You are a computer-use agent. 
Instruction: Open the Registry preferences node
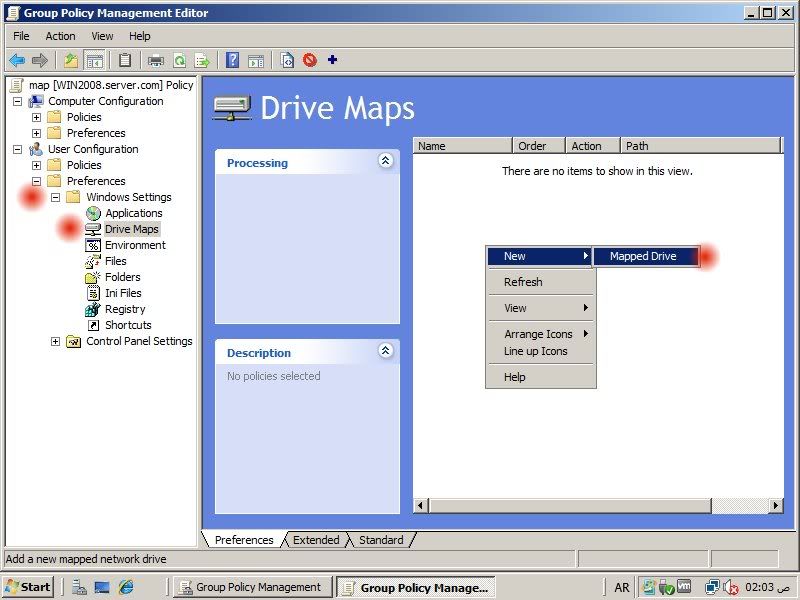pyautogui.click(x=125, y=309)
